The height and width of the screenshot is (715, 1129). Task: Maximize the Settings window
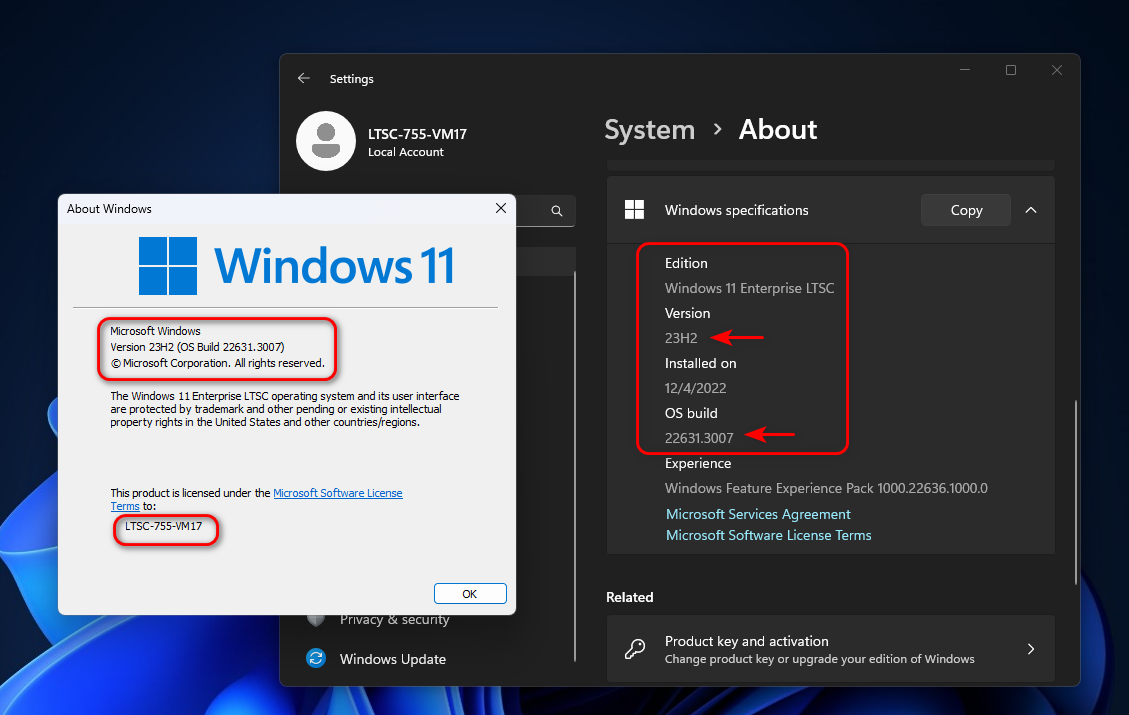coord(1011,70)
